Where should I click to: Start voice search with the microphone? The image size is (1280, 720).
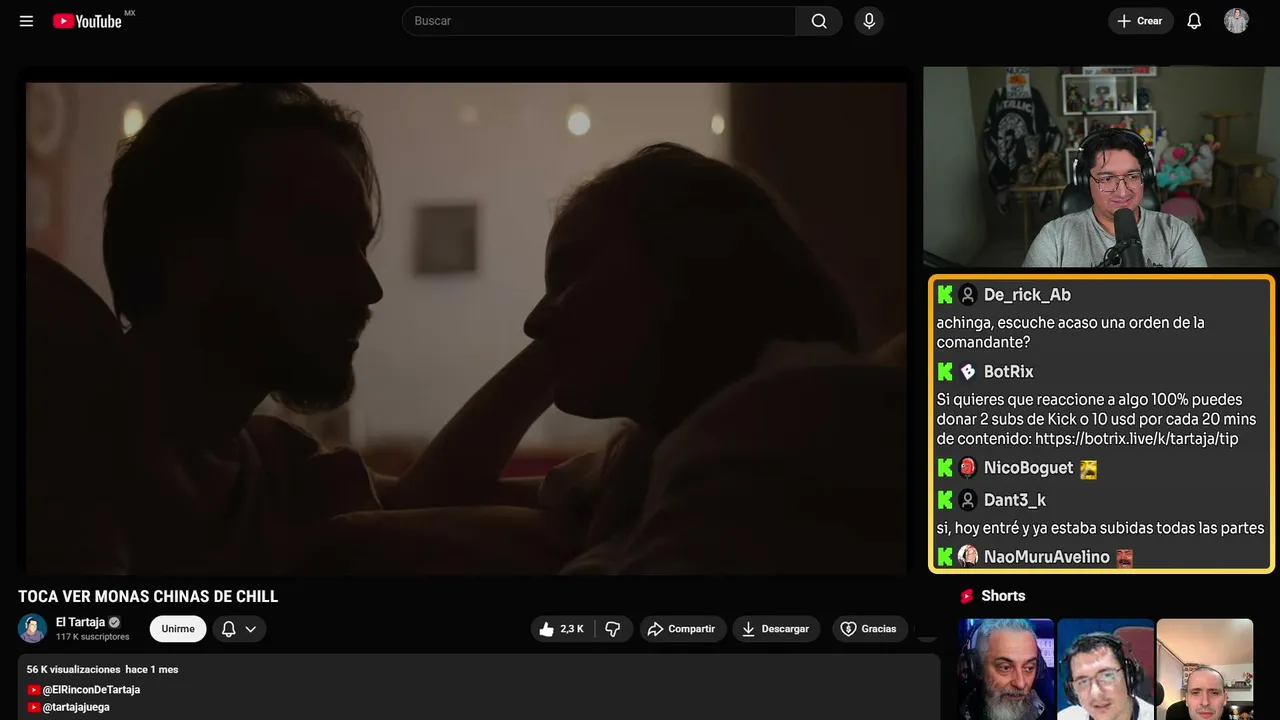[x=869, y=21]
